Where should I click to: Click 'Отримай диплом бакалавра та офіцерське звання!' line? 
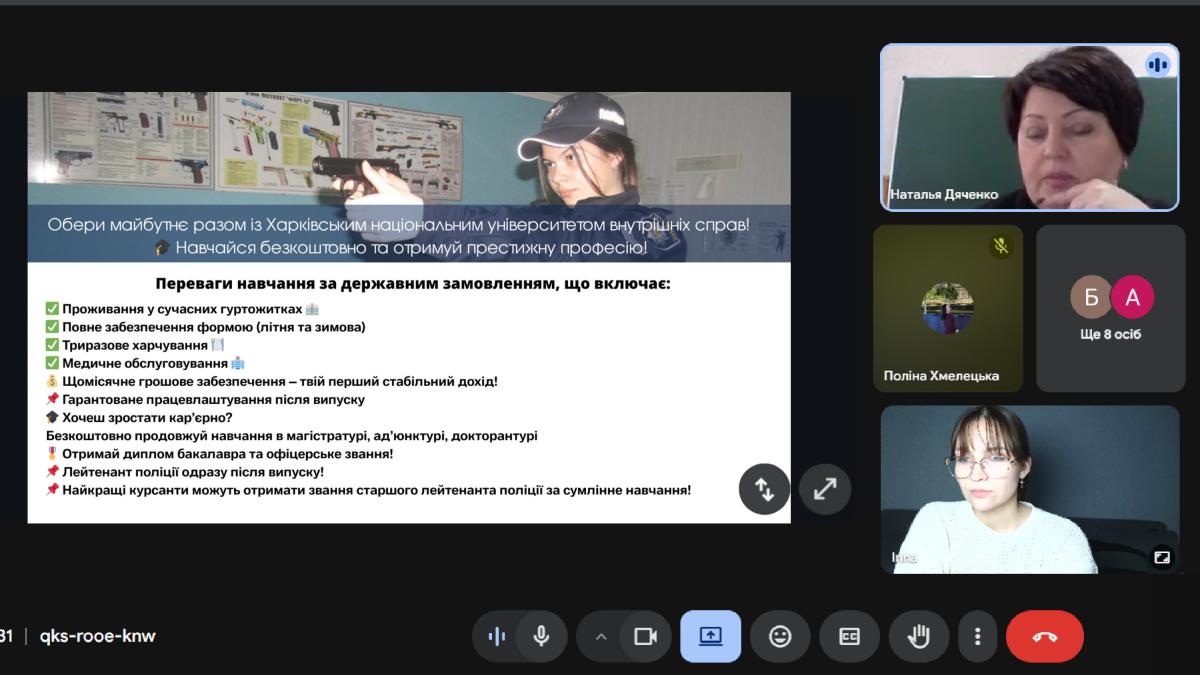(x=220, y=453)
